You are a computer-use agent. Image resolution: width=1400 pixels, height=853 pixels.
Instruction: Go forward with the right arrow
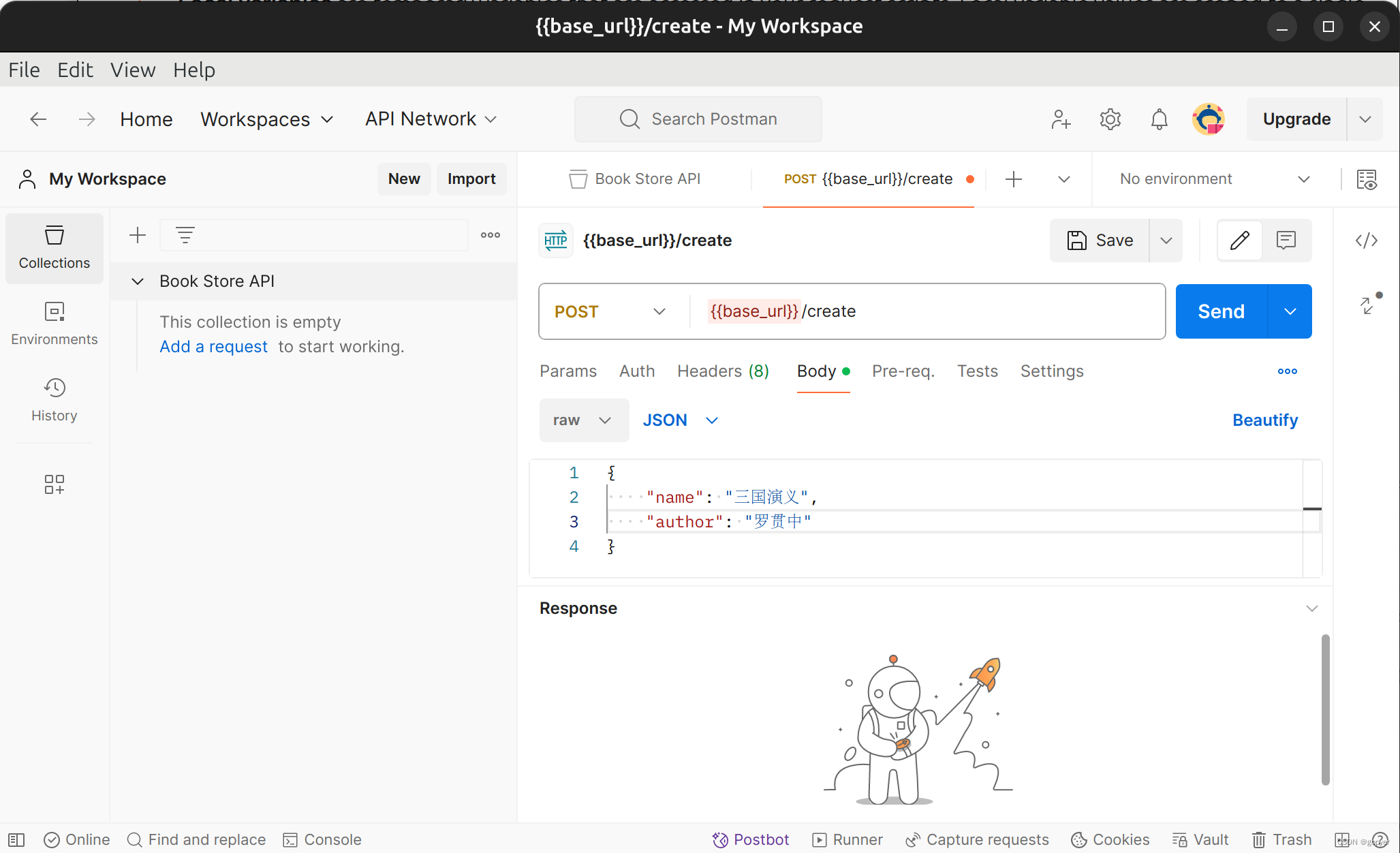(x=87, y=119)
